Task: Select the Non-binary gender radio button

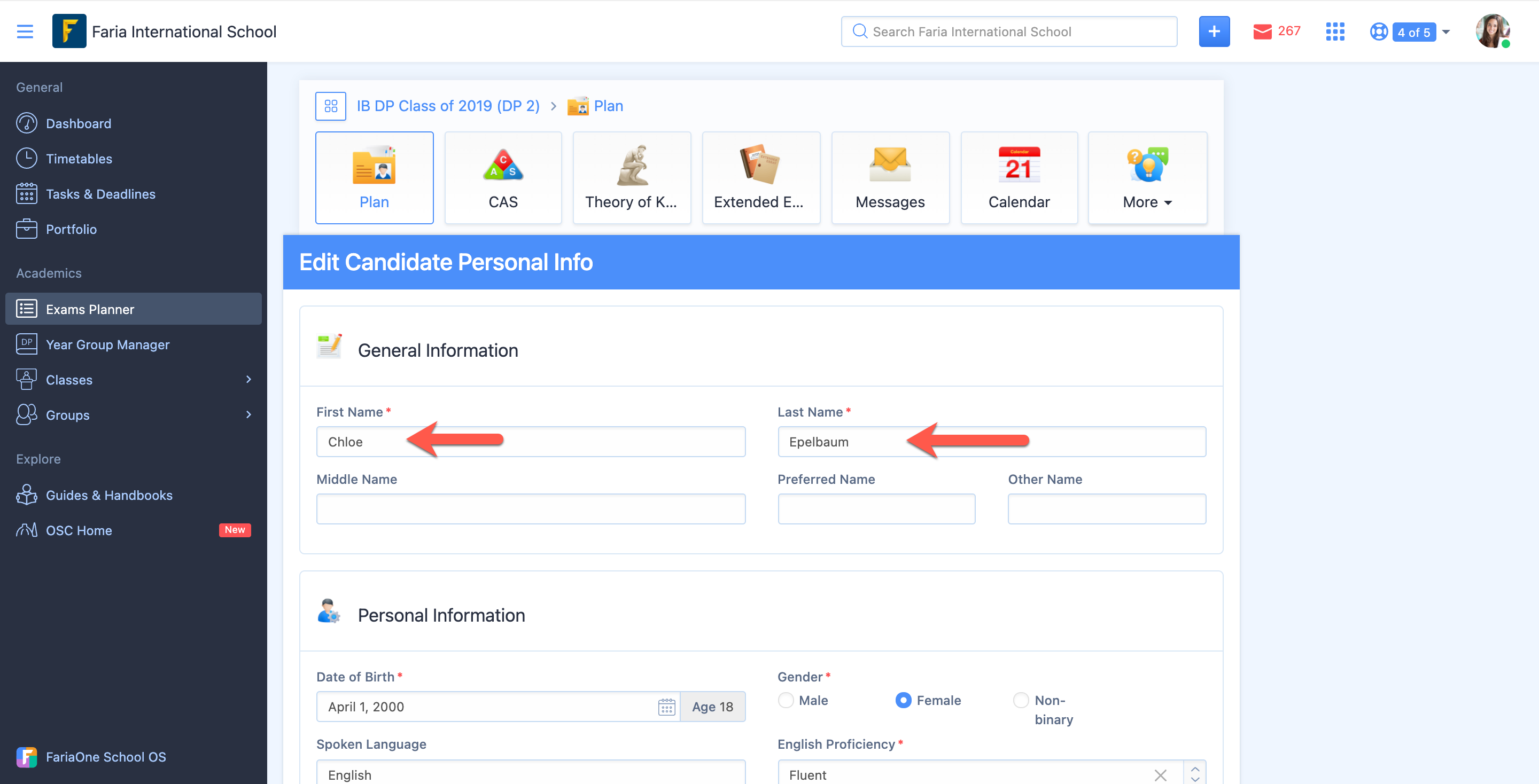Action: pos(1021,700)
